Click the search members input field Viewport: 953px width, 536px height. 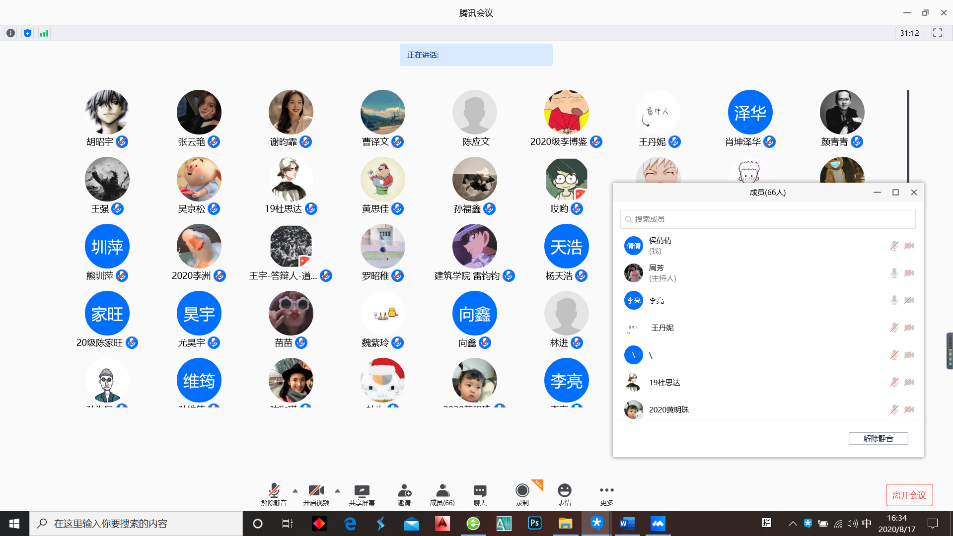768,219
